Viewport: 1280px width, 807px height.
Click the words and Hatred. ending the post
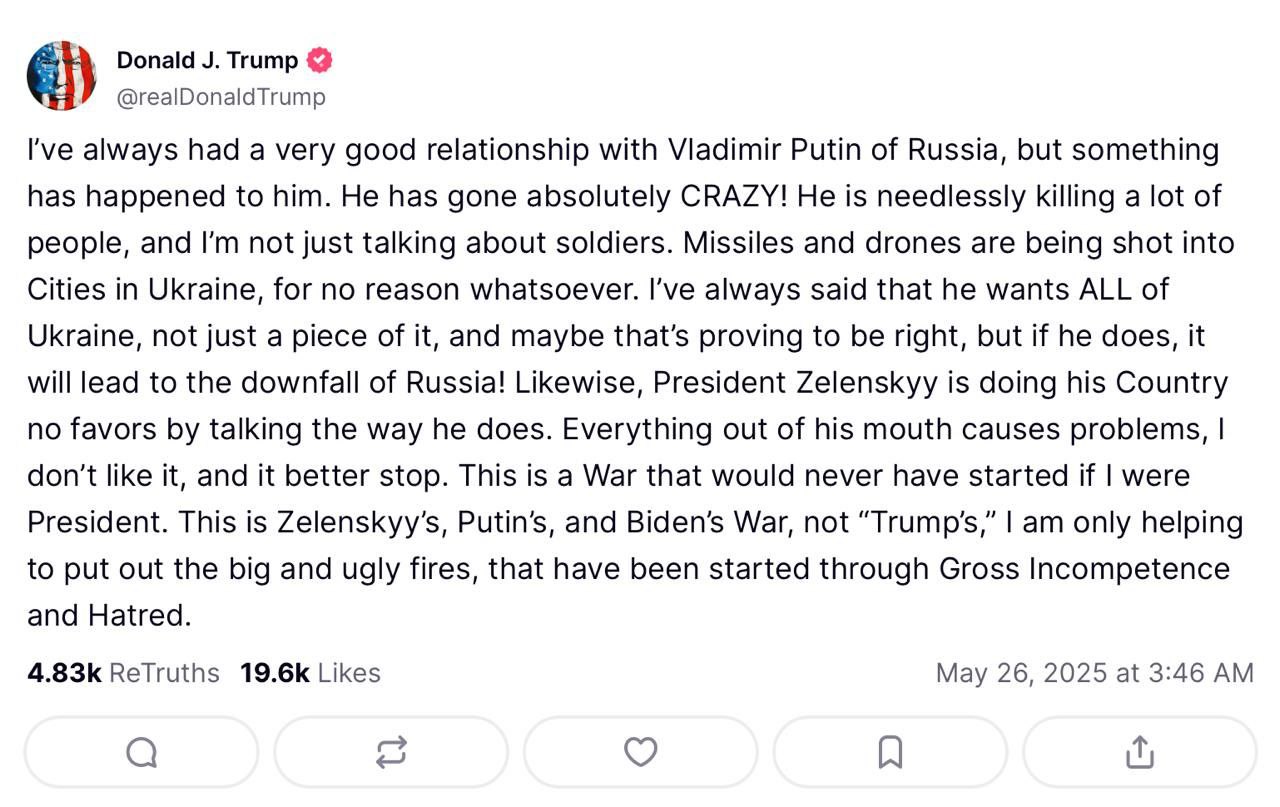pyautogui.click(x=108, y=616)
